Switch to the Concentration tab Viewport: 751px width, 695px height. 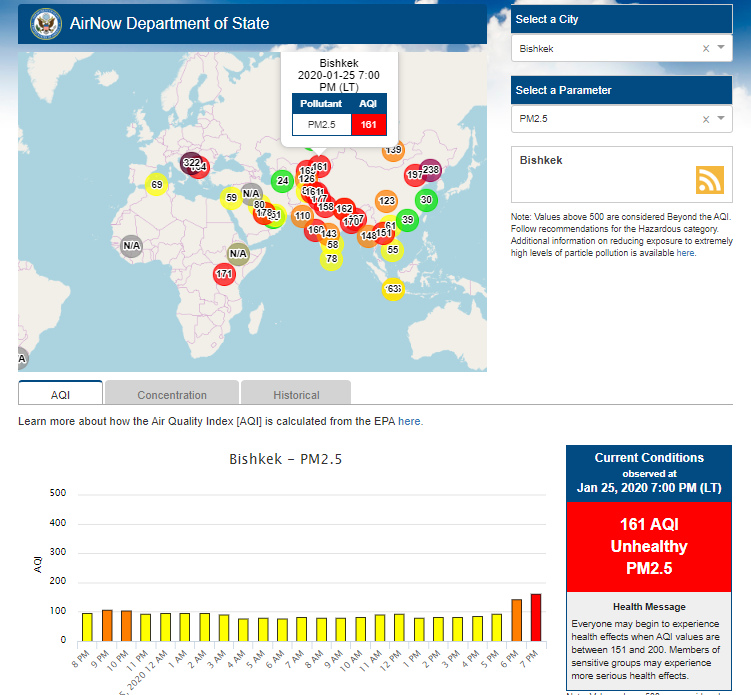pos(172,394)
